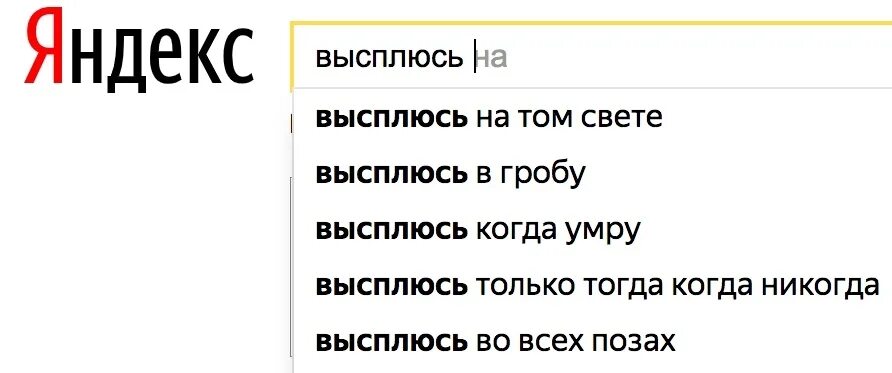Click the words только тогда когда никогда
Screen dimensions: 892x373
(x=678, y=286)
